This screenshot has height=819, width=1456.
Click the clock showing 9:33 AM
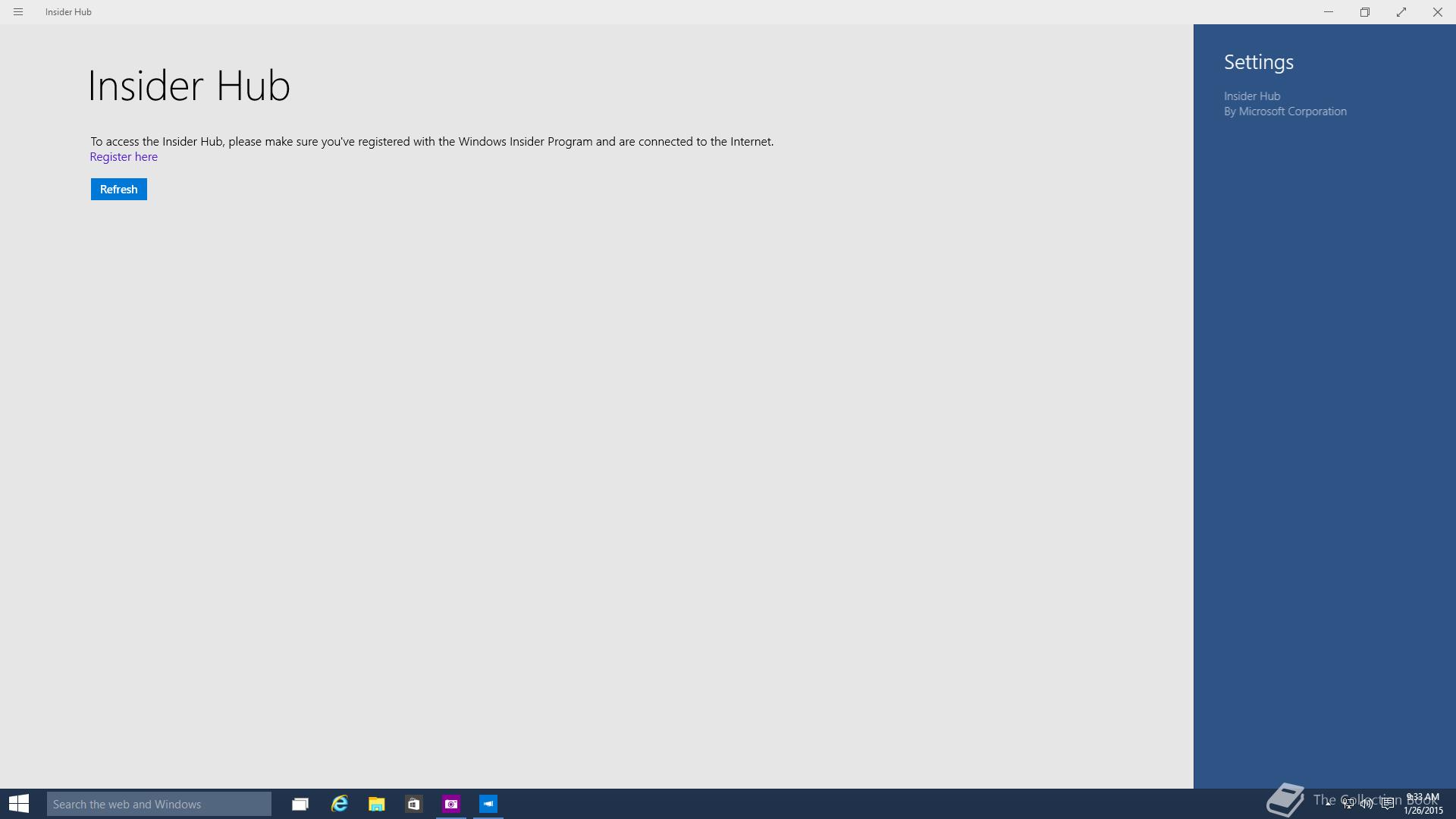(1423, 804)
